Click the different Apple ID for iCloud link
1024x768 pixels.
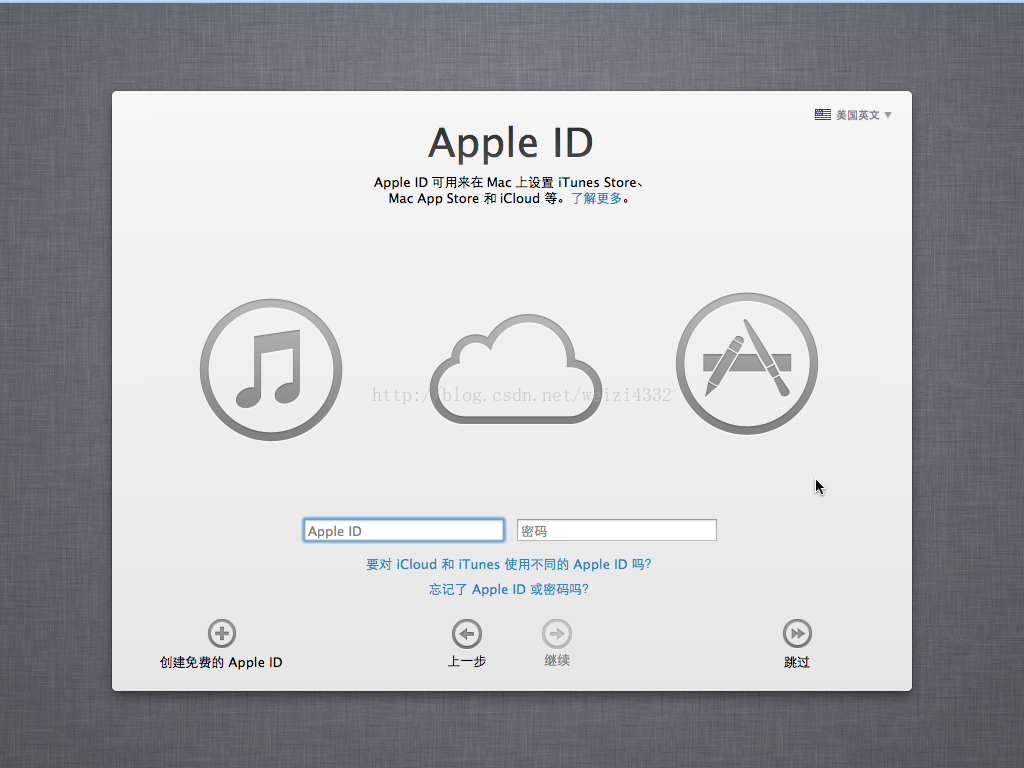click(509, 564)
